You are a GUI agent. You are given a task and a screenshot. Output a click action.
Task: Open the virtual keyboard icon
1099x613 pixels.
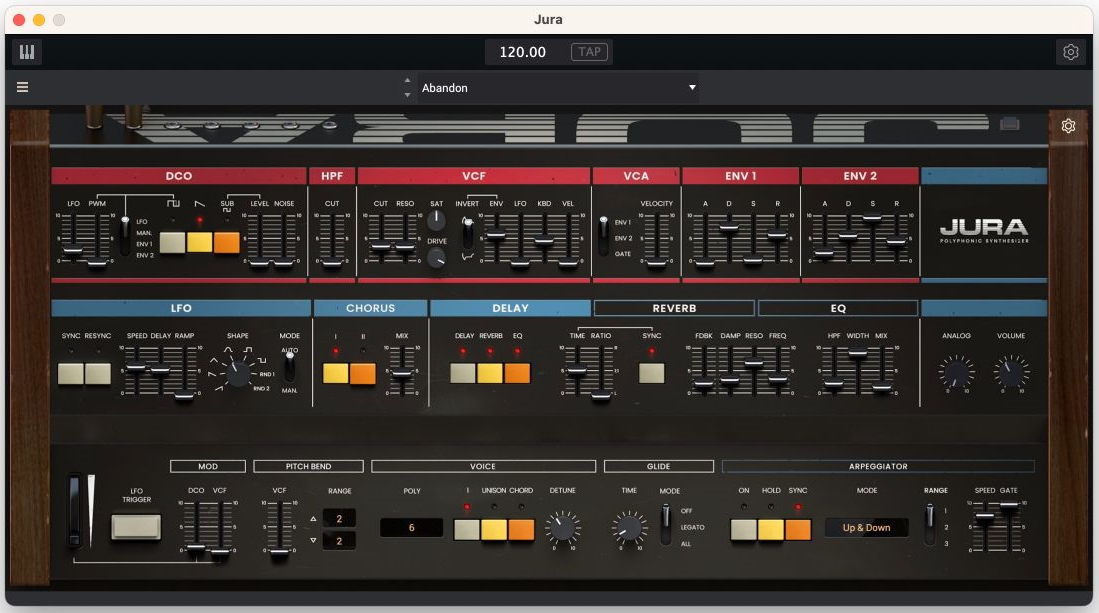pyautogui.click(x=27, y=52)
